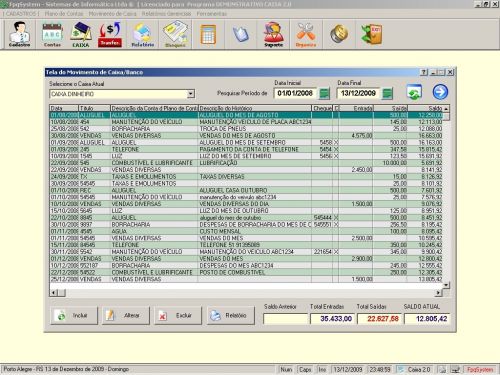
Task: Open the Contas calendar icon
Action: (x=52, y=35)
